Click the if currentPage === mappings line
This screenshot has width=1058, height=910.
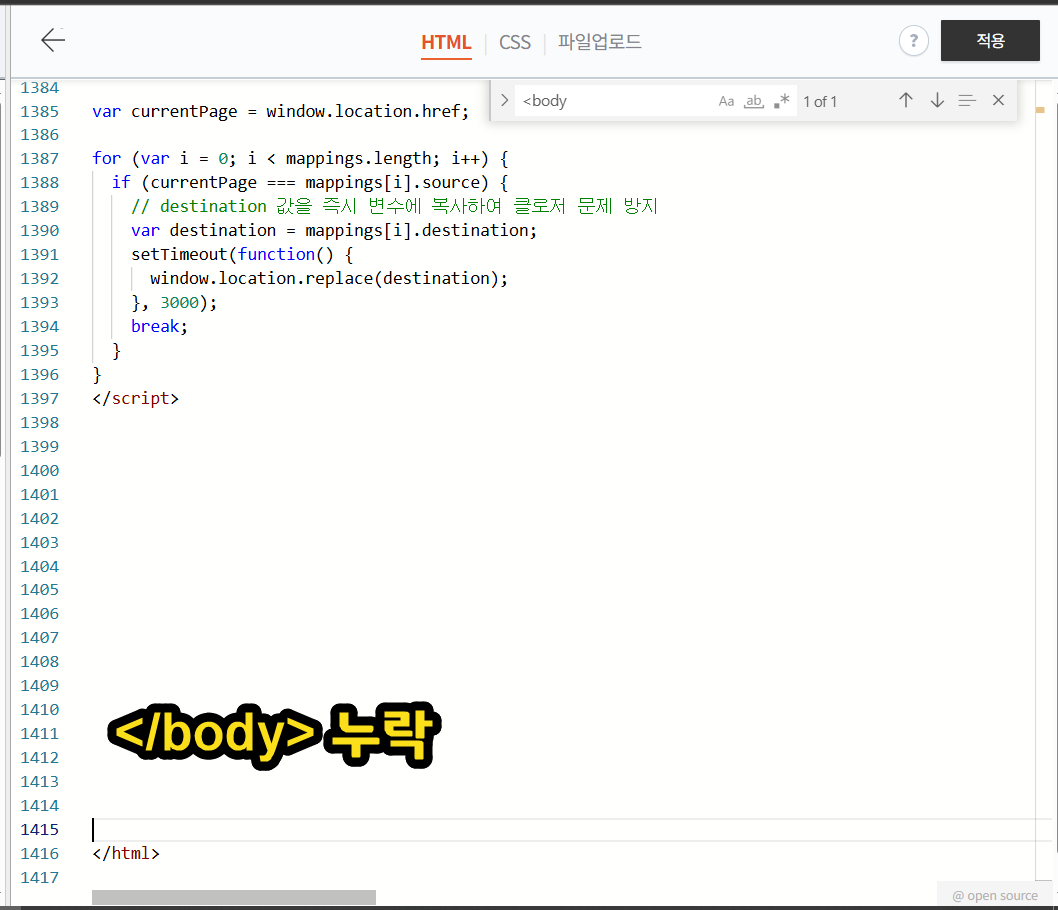(x=310, y=183)
